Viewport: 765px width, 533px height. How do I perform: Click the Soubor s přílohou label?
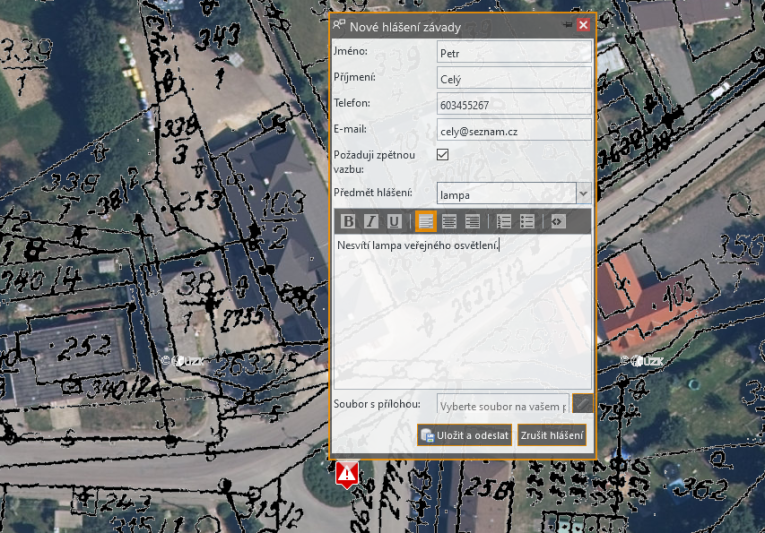377,404
